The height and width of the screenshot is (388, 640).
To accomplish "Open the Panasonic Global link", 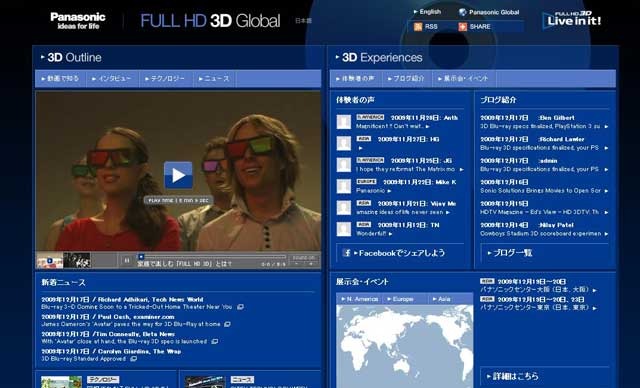I will [494, 12].
